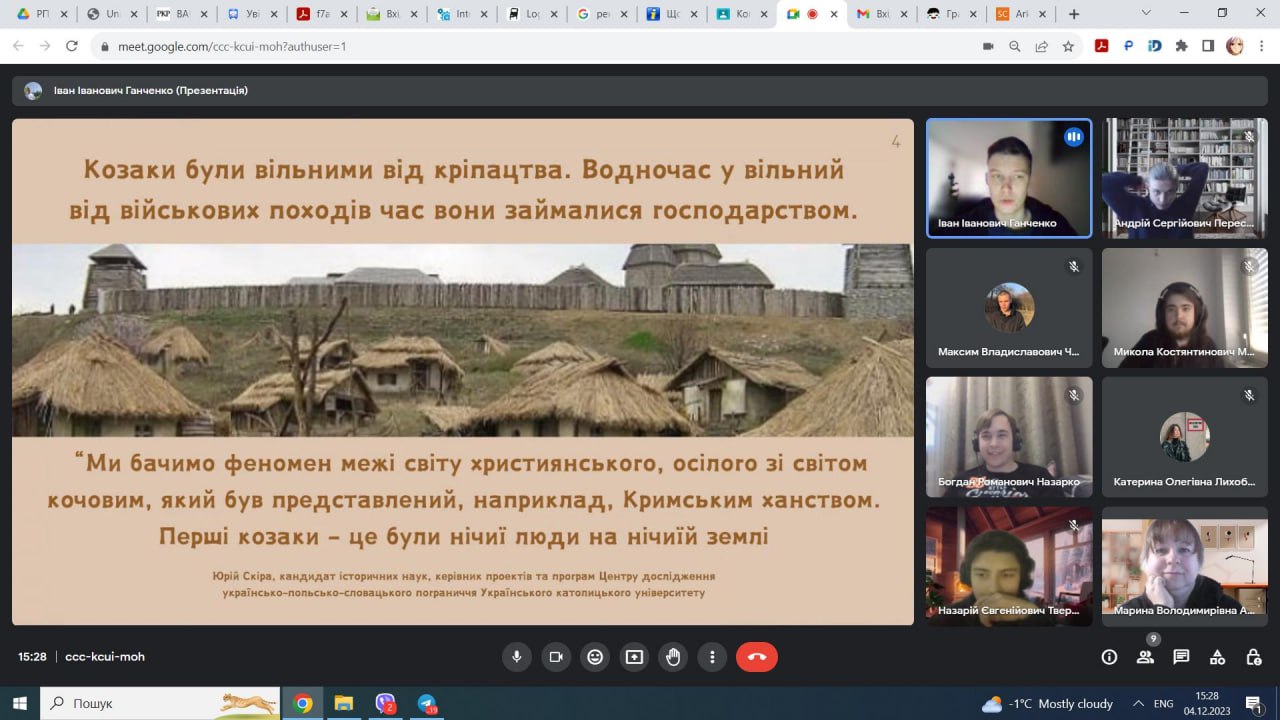Viewport: 1280px width, 720px height.
Task: Open a new browser tab
Action: click(x=1074, y=14)
